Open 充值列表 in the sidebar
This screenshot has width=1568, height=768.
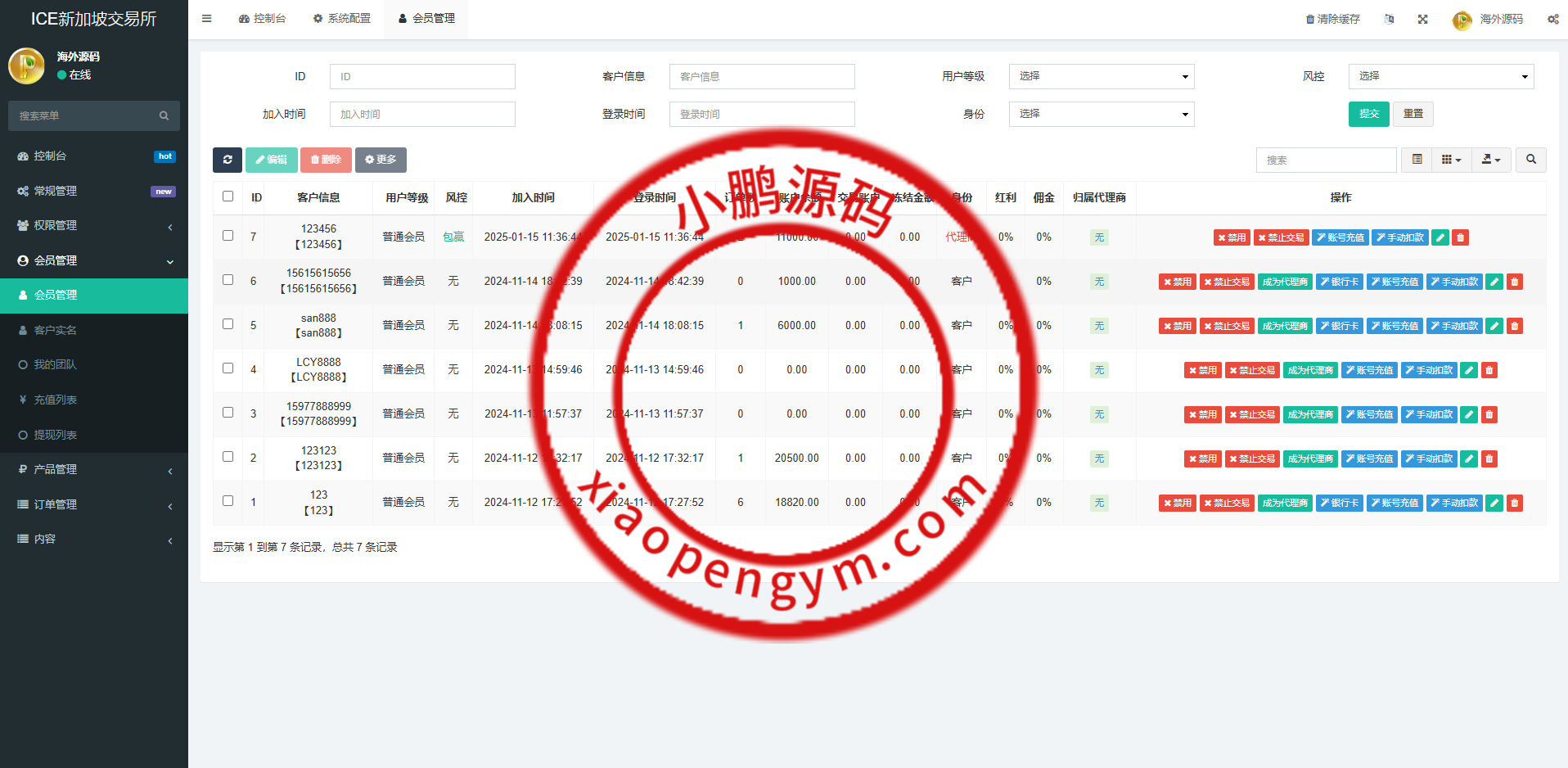56,400
